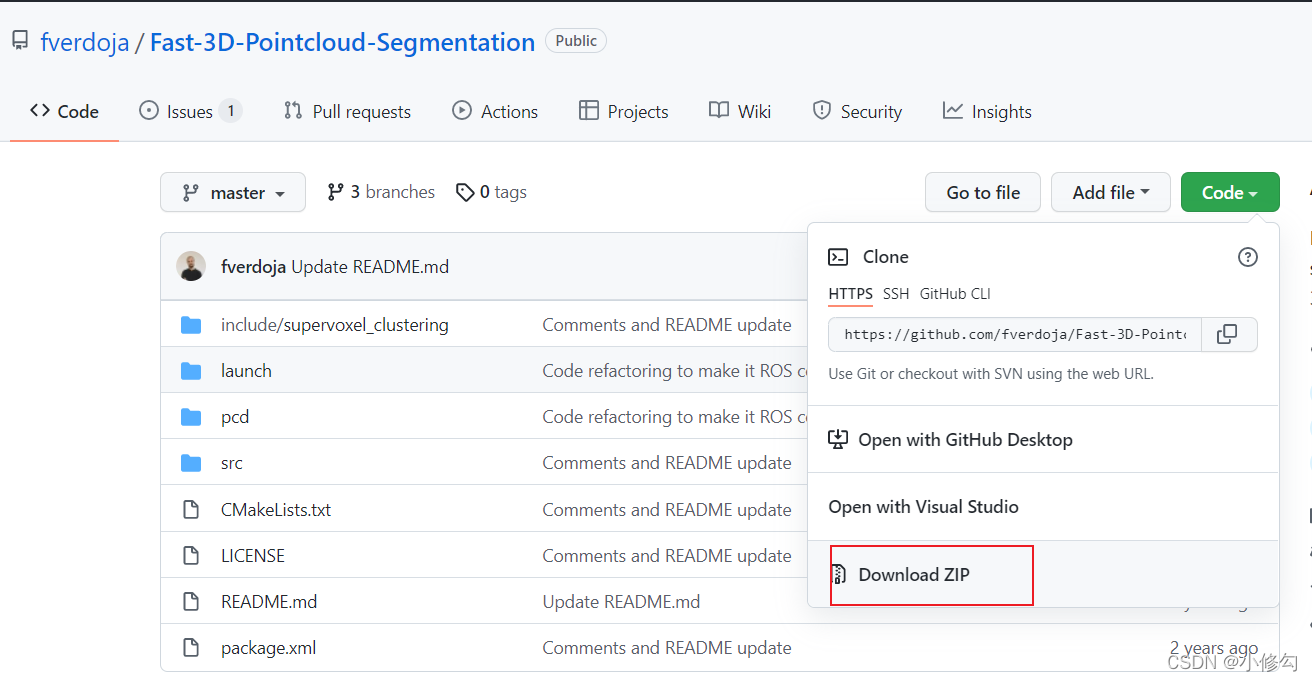
Task: Open the Fast-3D-Pointcloud-Segmentation repository link
Action: tap(342, 42)
